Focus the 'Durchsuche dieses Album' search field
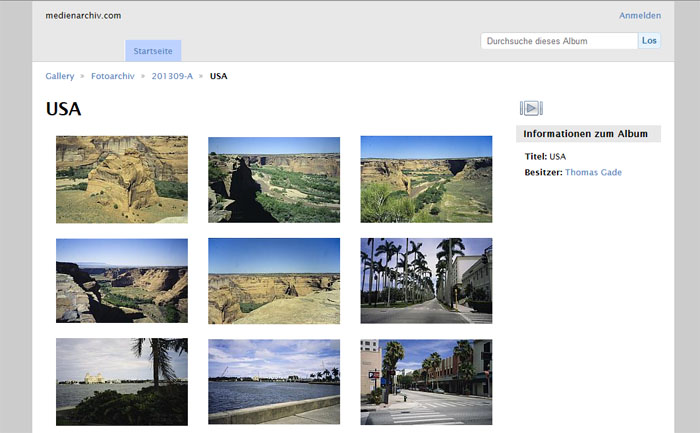Image resolution: width=700 pixels, height=433 pixels. 559,41
